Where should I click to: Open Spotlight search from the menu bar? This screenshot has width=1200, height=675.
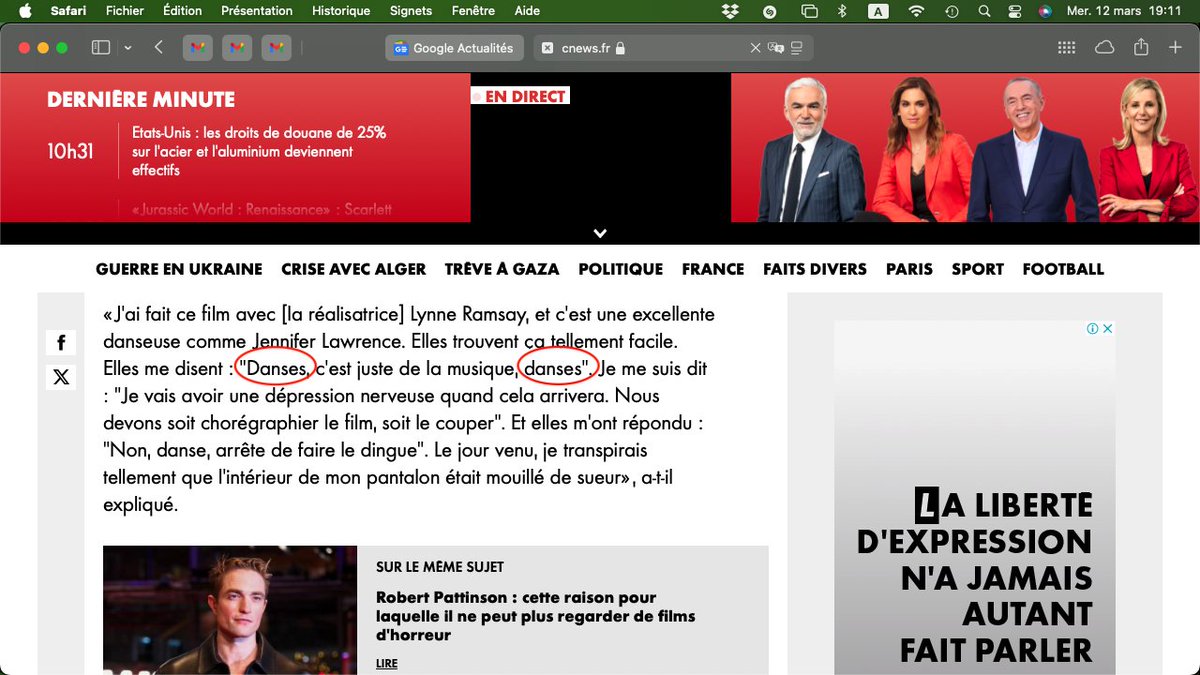click(x=983, y=11)
